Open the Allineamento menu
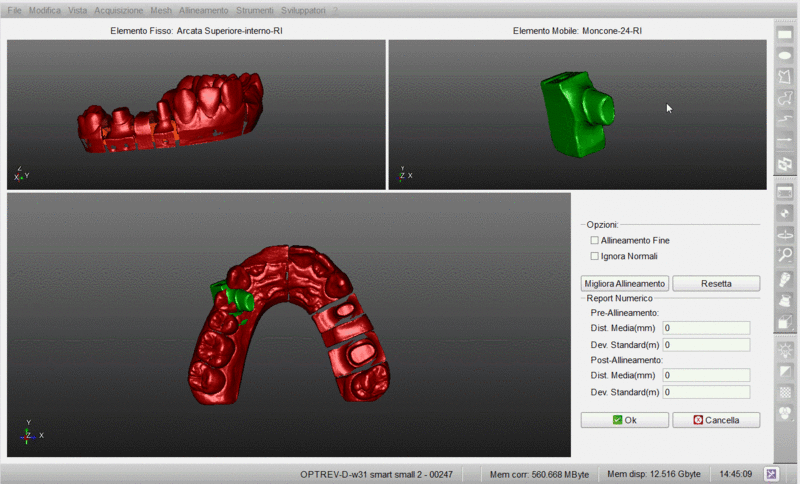The height and width of the screenshot is (484, 800). pos(203,10)
